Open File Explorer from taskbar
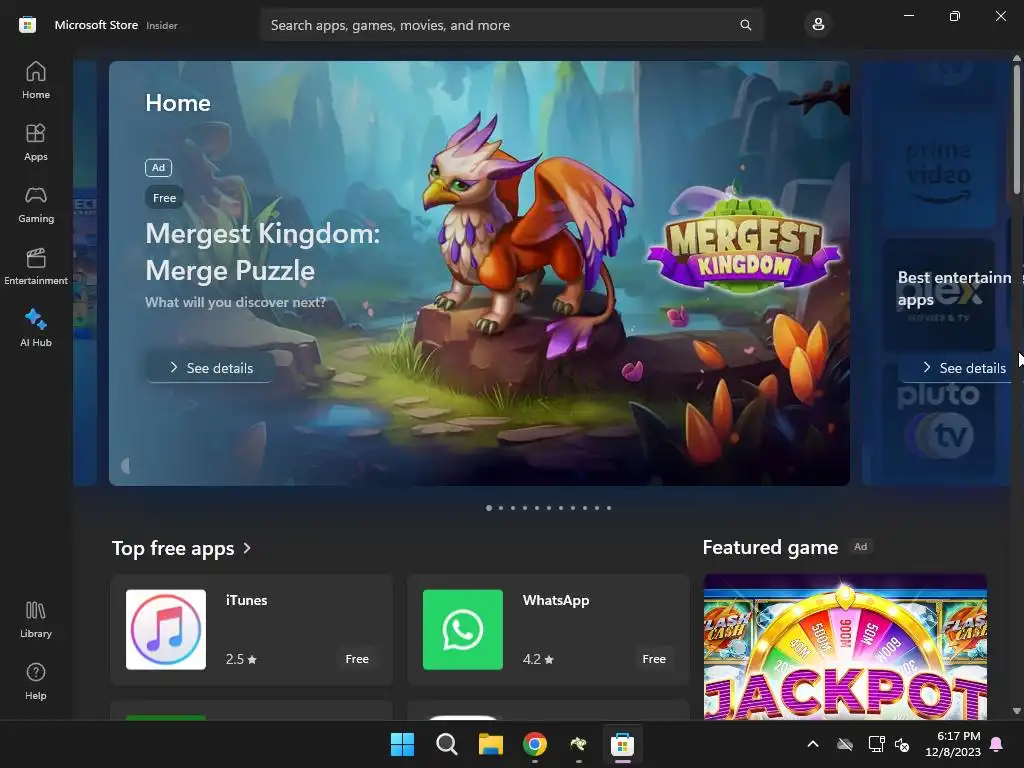This screenshot has width=1024, height=768. (x=490, y=744)
